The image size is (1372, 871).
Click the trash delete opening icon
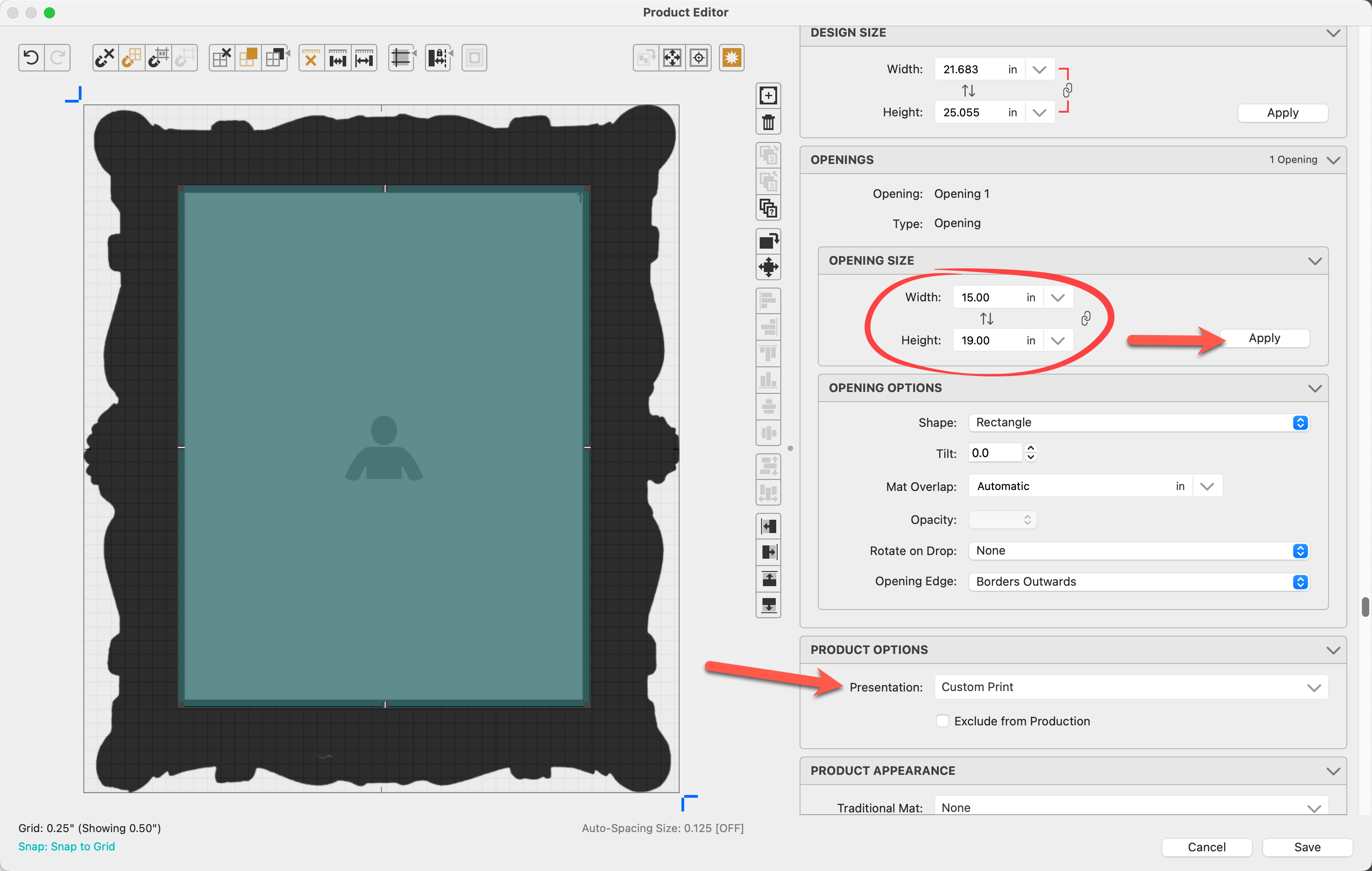[768, 122]
